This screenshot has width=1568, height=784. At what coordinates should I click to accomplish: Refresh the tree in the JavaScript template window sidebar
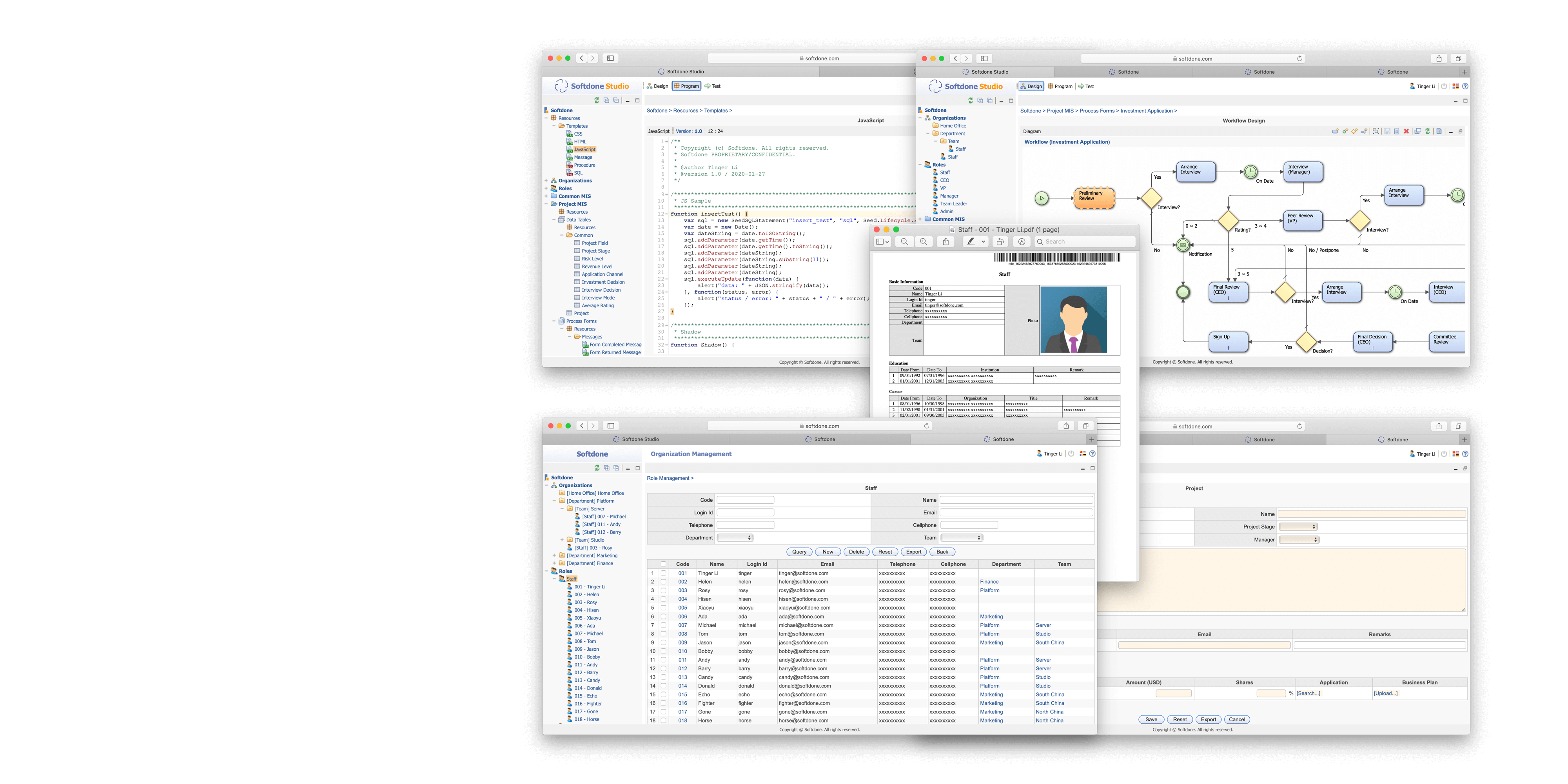(x=597, y=100)
